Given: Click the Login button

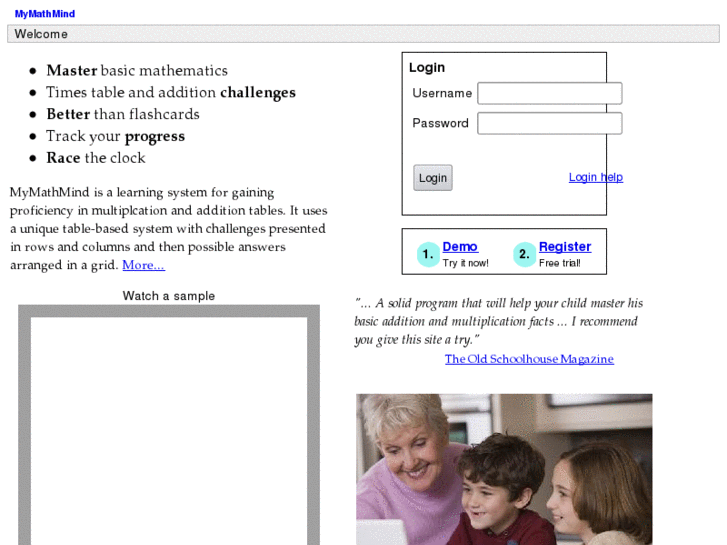Looking at the screenshot, I should point(433,178).
